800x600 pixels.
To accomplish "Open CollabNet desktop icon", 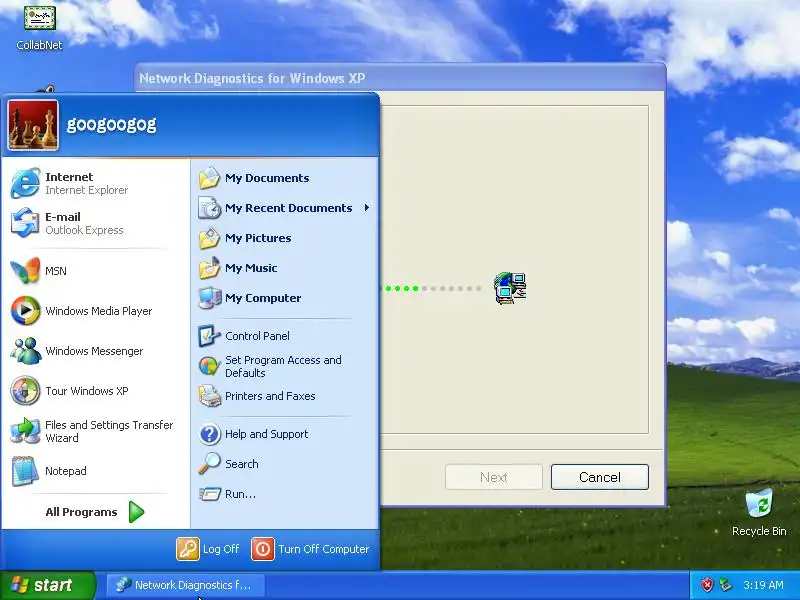I will click(39, 18).
